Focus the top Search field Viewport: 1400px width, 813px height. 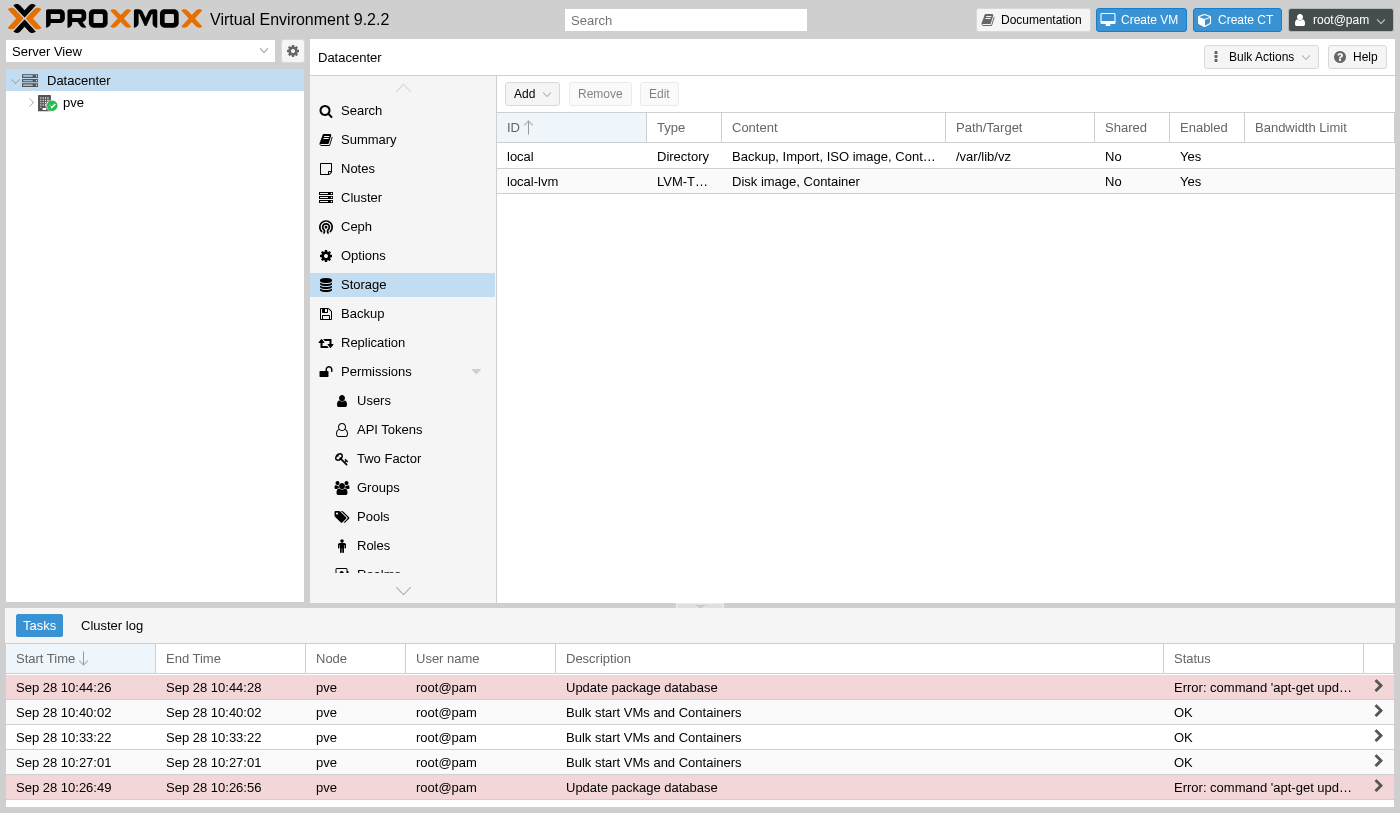[x=685, y=20]
